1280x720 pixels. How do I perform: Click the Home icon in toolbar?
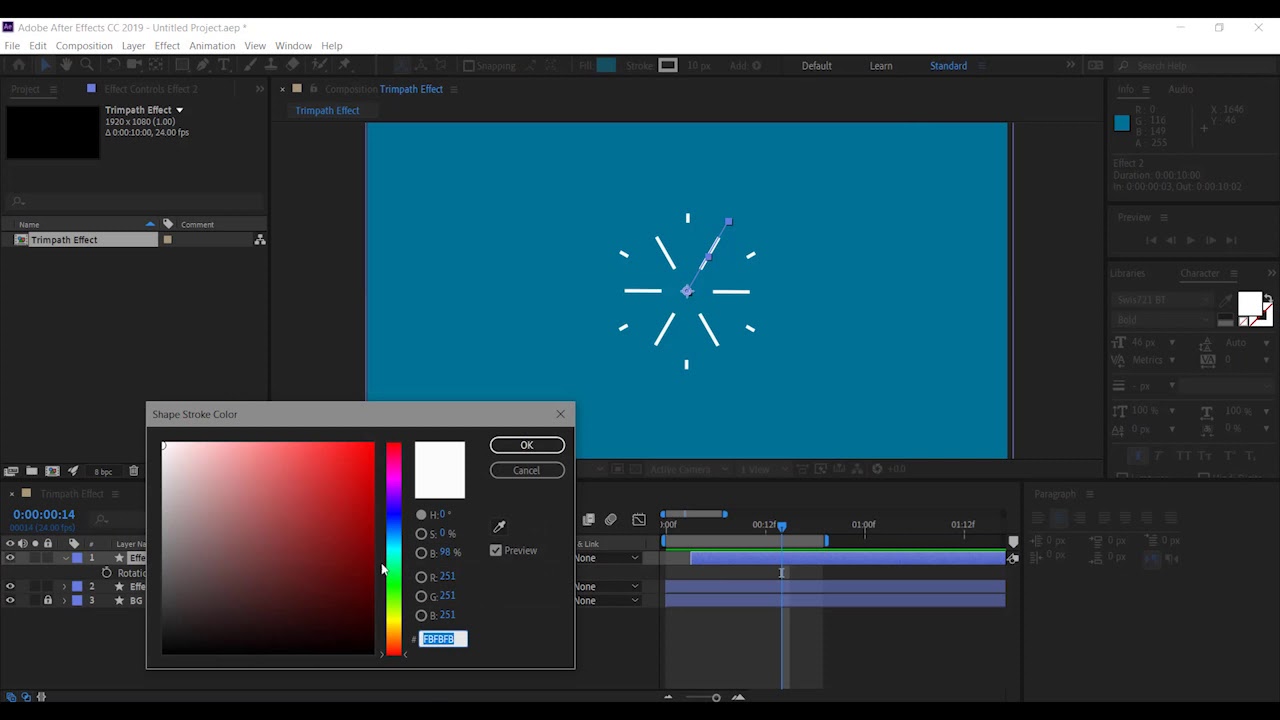(18, 65)
